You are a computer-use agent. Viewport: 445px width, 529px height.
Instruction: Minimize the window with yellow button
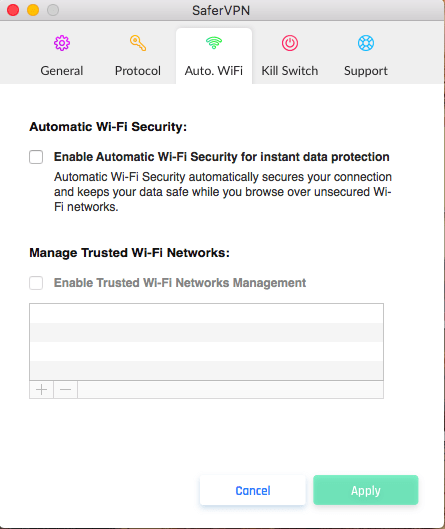tap(33, 10)
